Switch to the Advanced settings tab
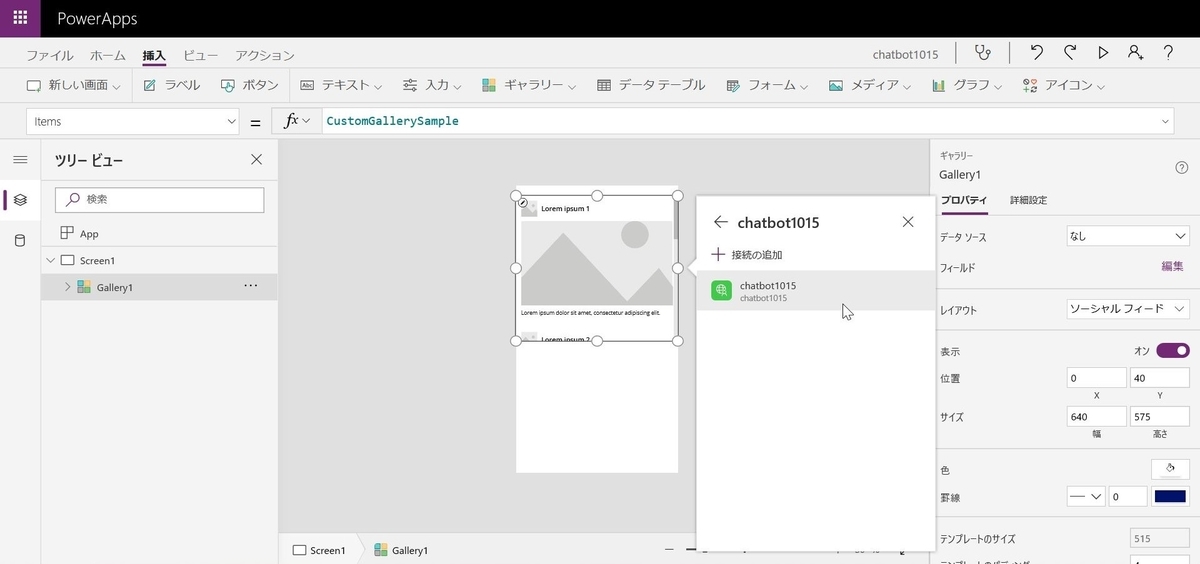The image size is (1200, 564). (x=1028, y=200)
